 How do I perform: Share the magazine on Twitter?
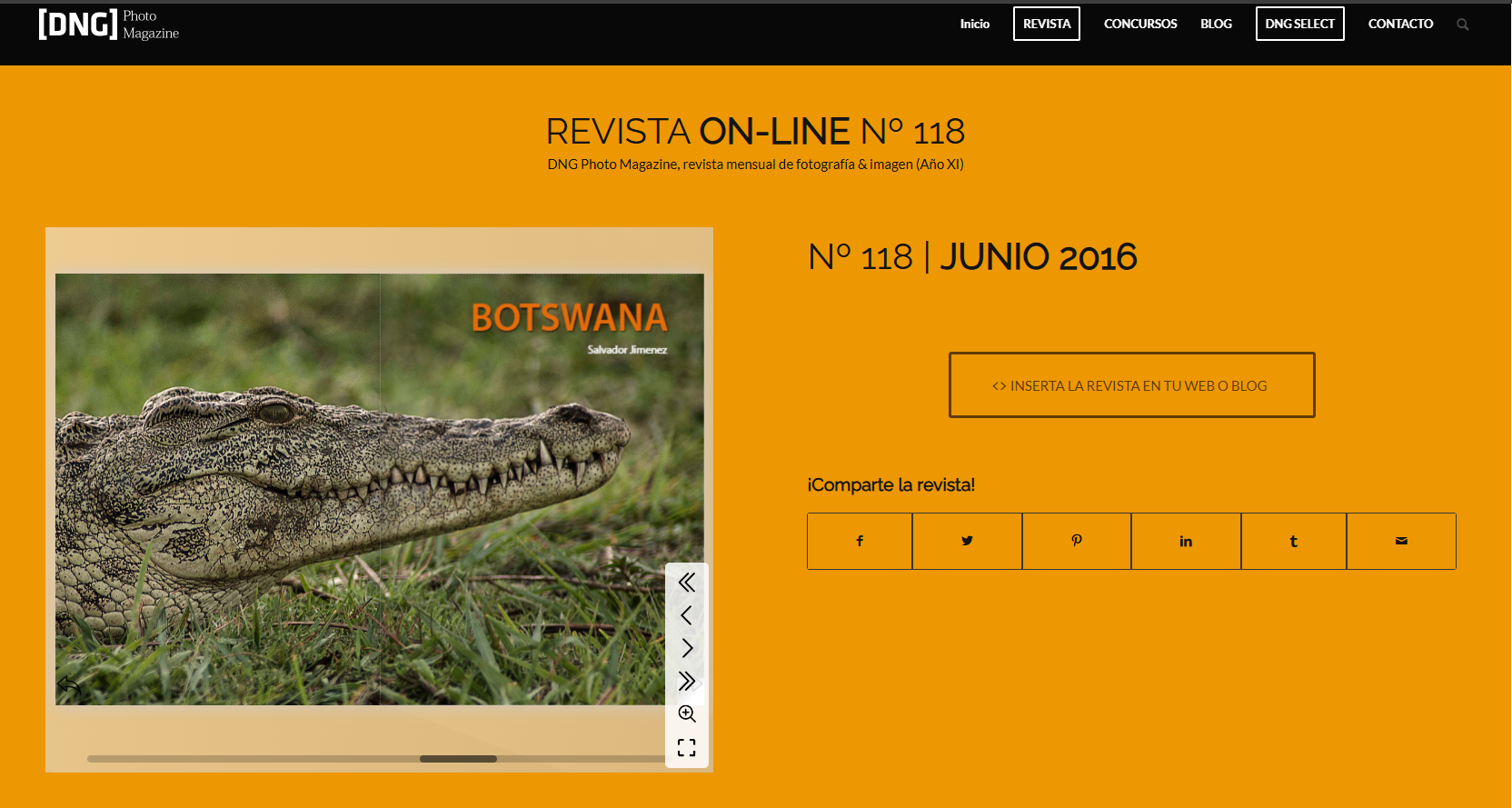tap(967, 541)
